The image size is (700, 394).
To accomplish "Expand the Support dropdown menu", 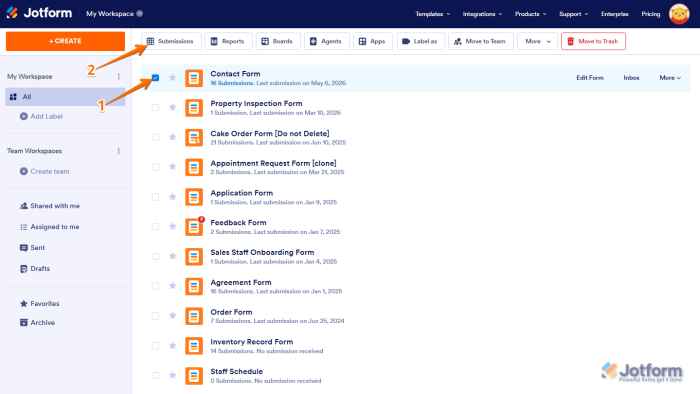I will (574, 14).
